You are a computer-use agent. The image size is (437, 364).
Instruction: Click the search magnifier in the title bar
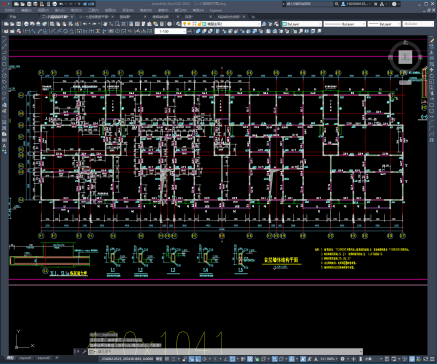[x=337, y=4]
